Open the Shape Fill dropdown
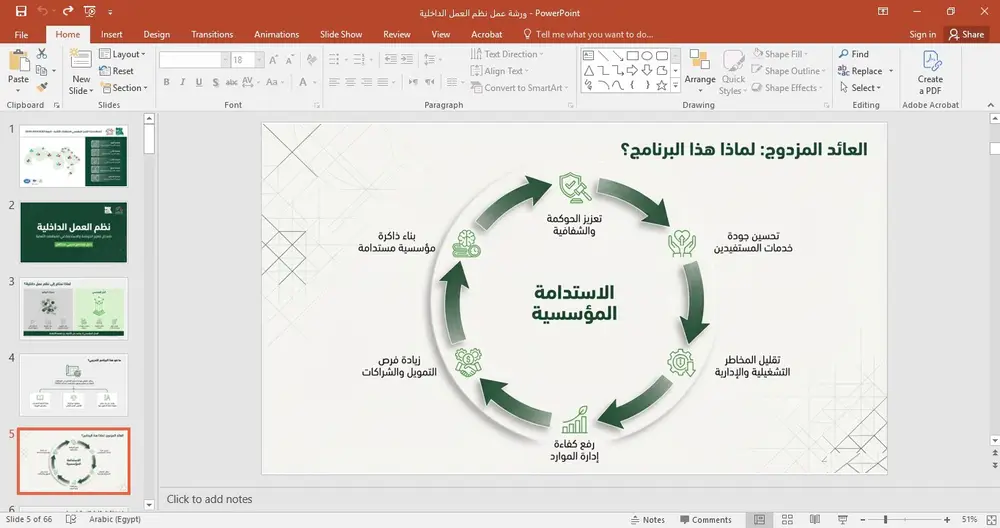This screenshot has height=528, width=1000. (x=780, y=54)
